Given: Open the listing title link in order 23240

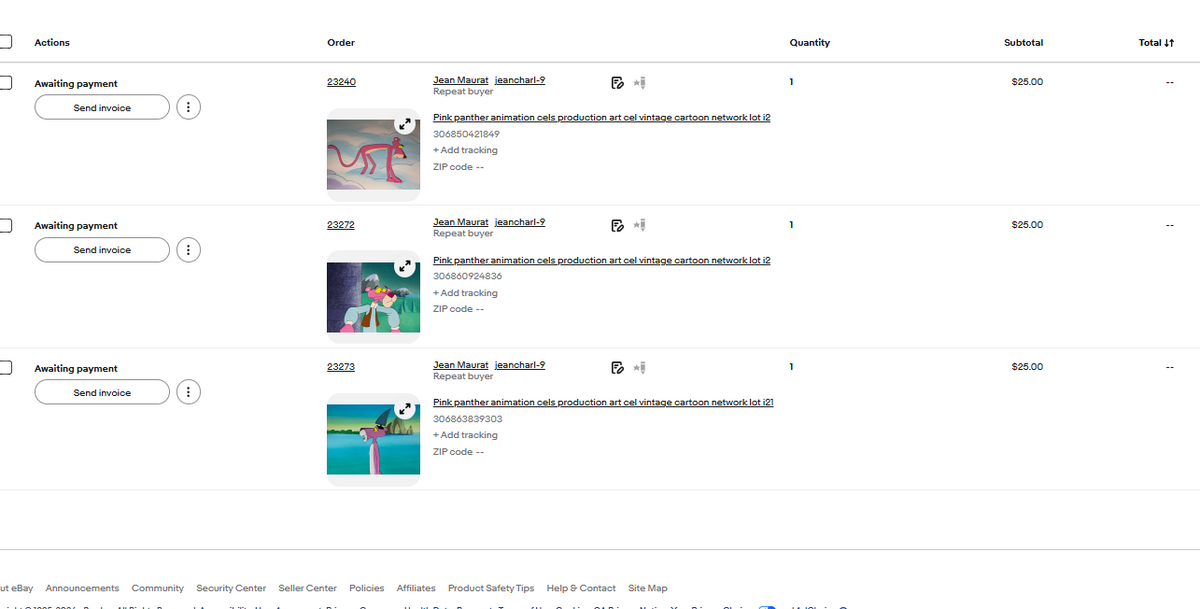Looking at the screenshot, I should click(601, 117).
